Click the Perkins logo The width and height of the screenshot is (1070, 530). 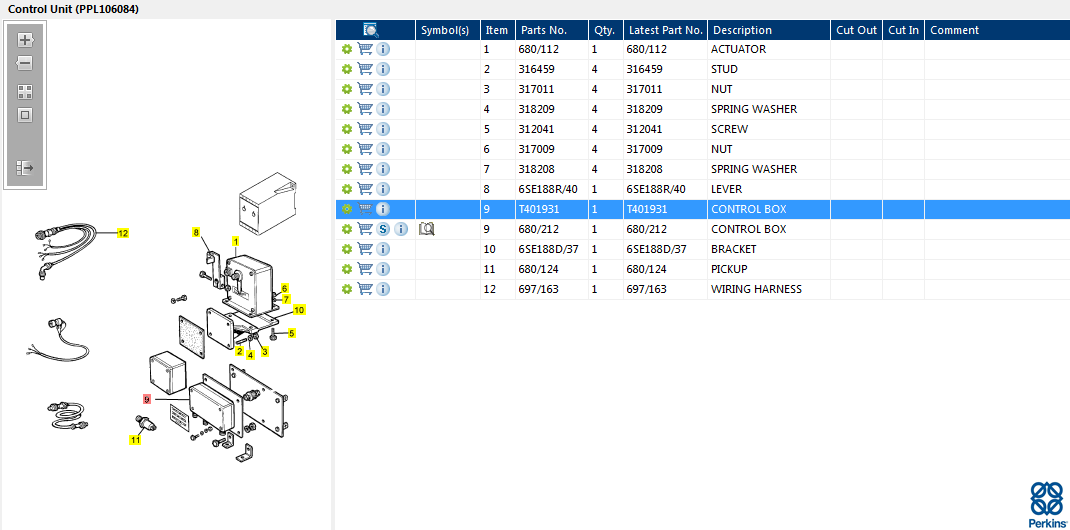[x=1047, y=503]
